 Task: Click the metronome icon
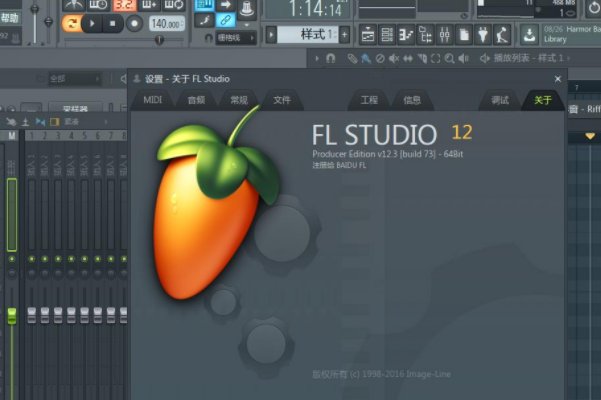(73, 5)
